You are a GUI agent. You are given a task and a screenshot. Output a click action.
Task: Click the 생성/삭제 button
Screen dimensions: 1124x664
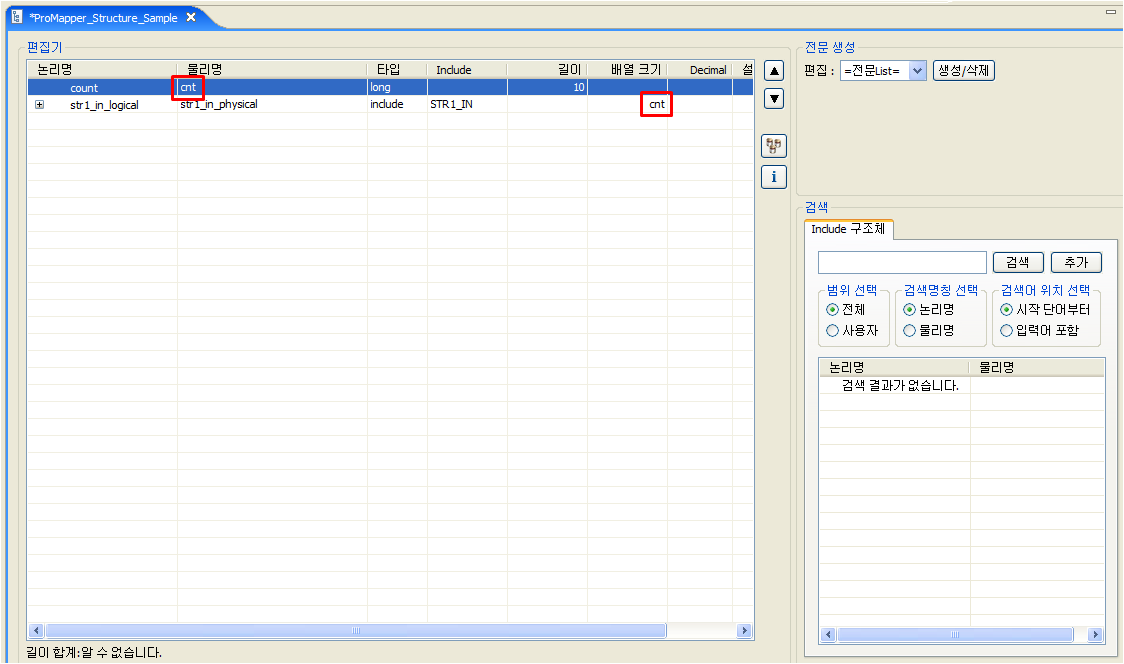tap(963, 70)
